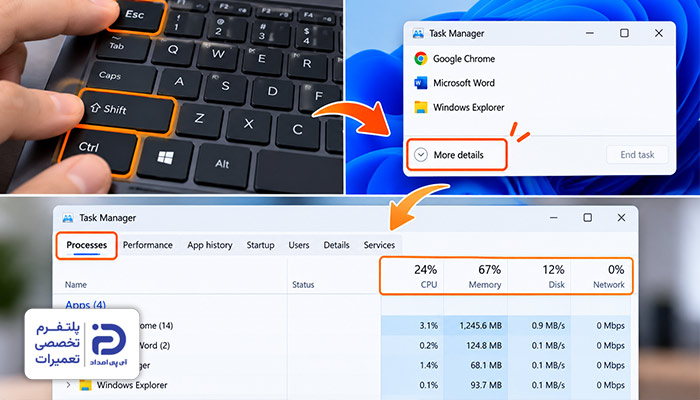The image size is (700, 400).
Task: Sort by the Name column header
Action: click(x=75, y=284)
